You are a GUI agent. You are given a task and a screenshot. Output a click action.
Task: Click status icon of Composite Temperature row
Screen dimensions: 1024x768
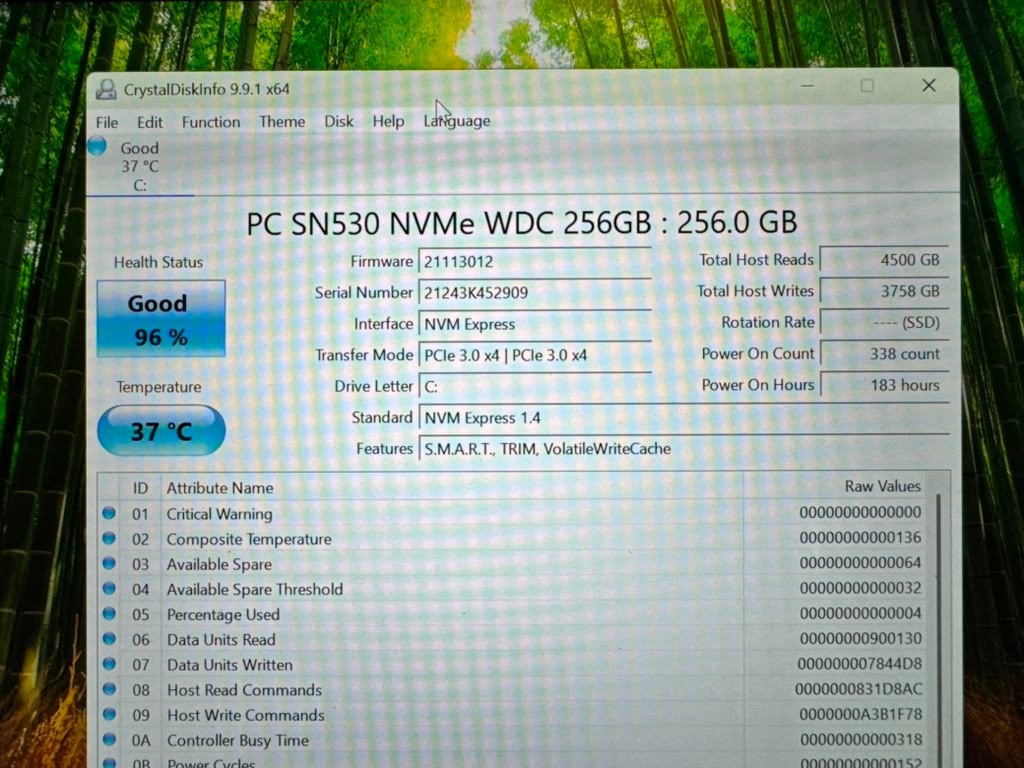coord(109,538)
